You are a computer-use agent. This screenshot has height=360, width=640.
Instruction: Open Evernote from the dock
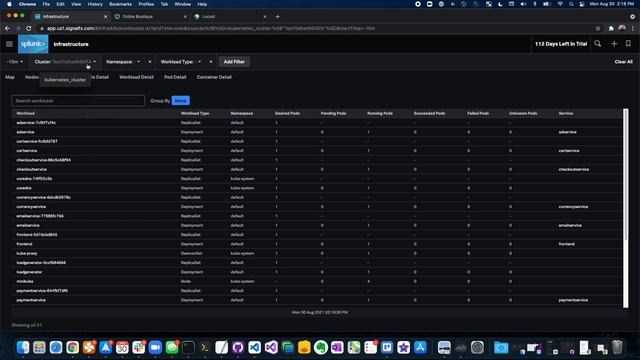pyautogui.click(x=321, y=347)
